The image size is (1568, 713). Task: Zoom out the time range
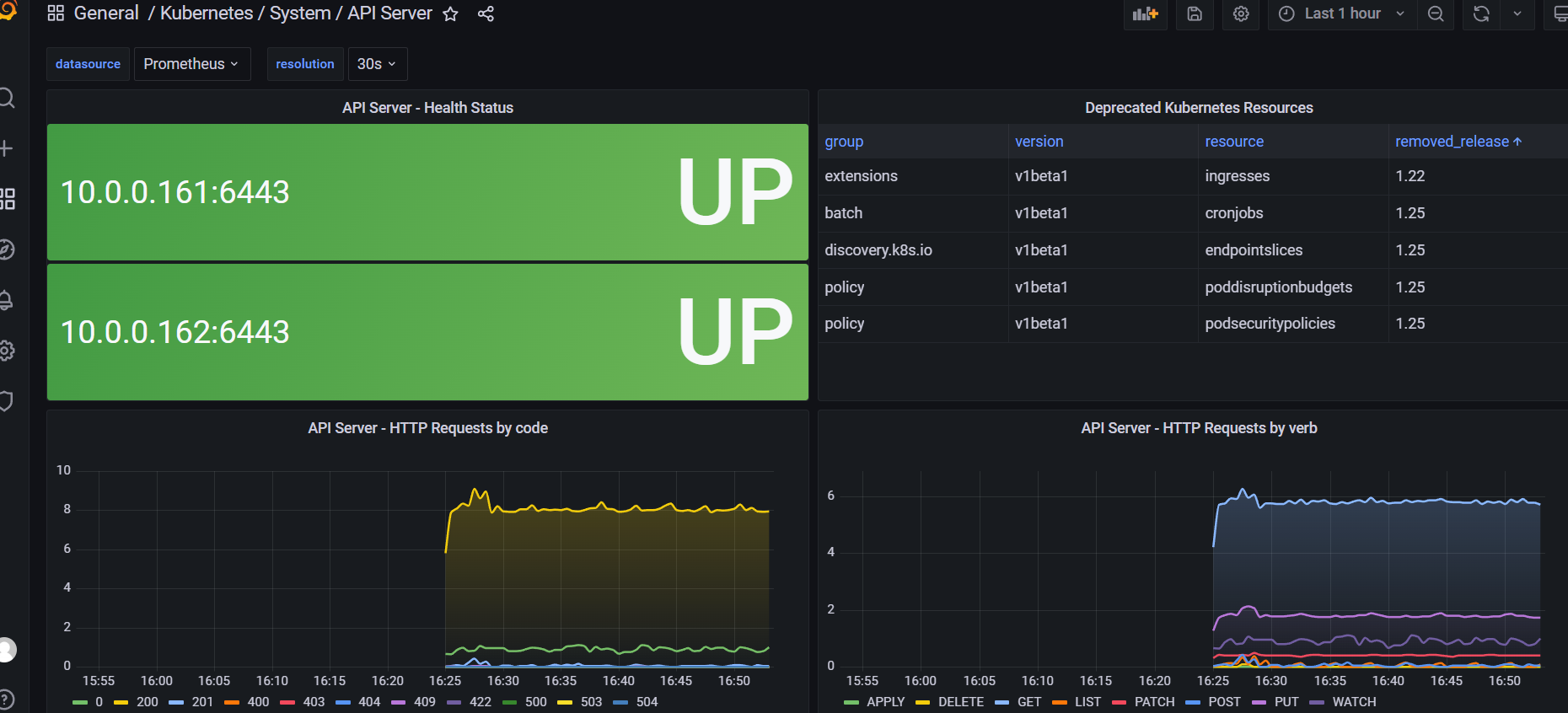click(x=1436, y=14)
